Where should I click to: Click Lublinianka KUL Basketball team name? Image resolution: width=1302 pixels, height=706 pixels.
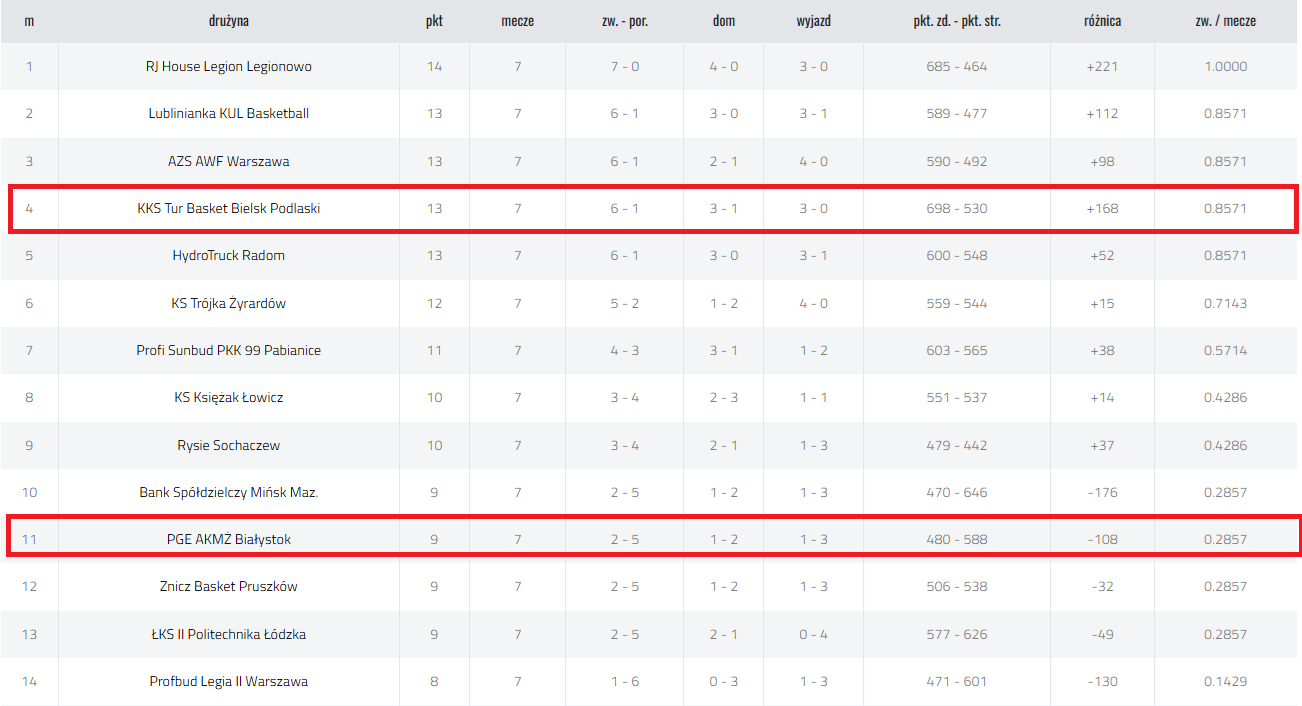pos(228,114)
